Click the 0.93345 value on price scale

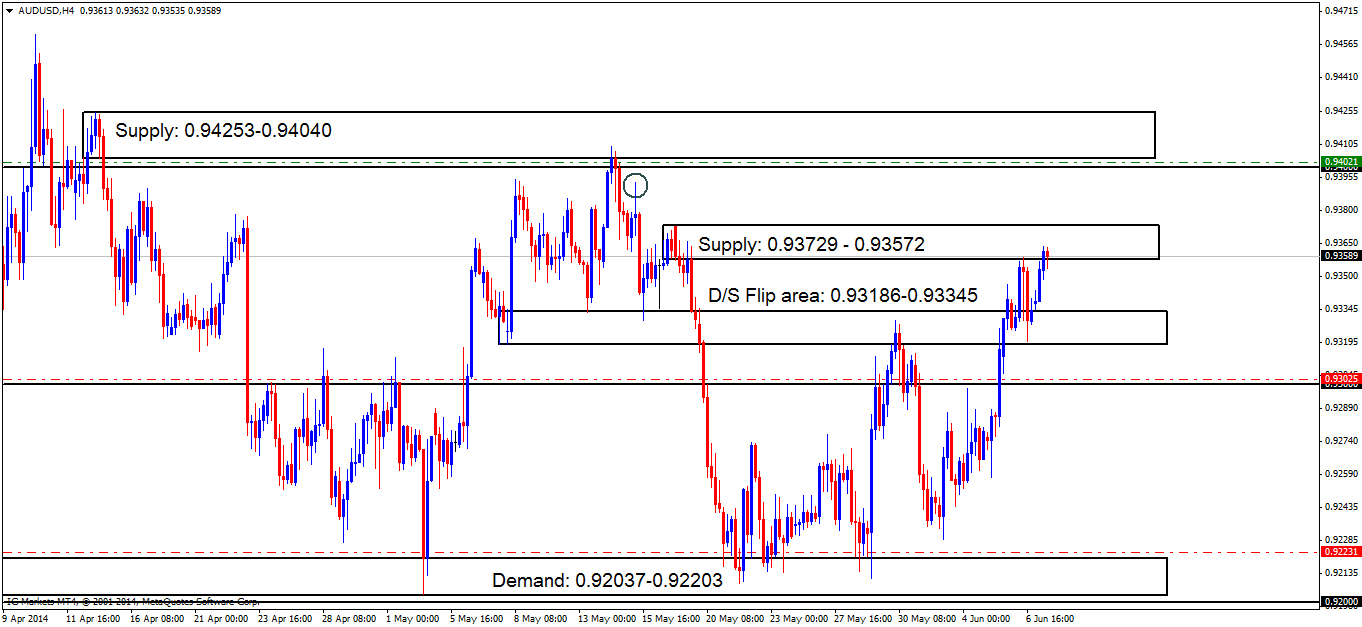(1341, 309)
